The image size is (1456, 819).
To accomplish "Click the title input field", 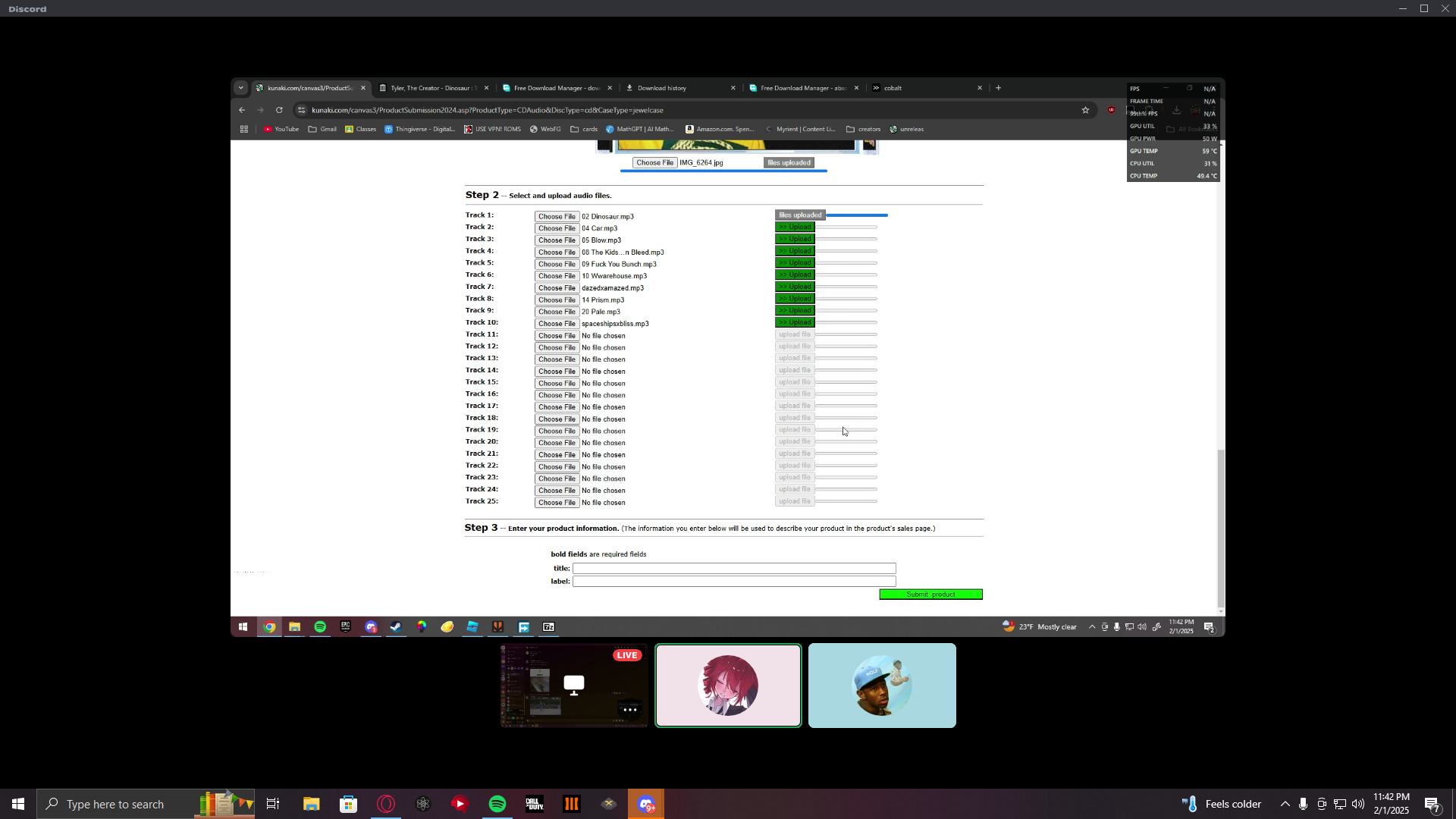I will pyautogui.click(x=733, y=568).
